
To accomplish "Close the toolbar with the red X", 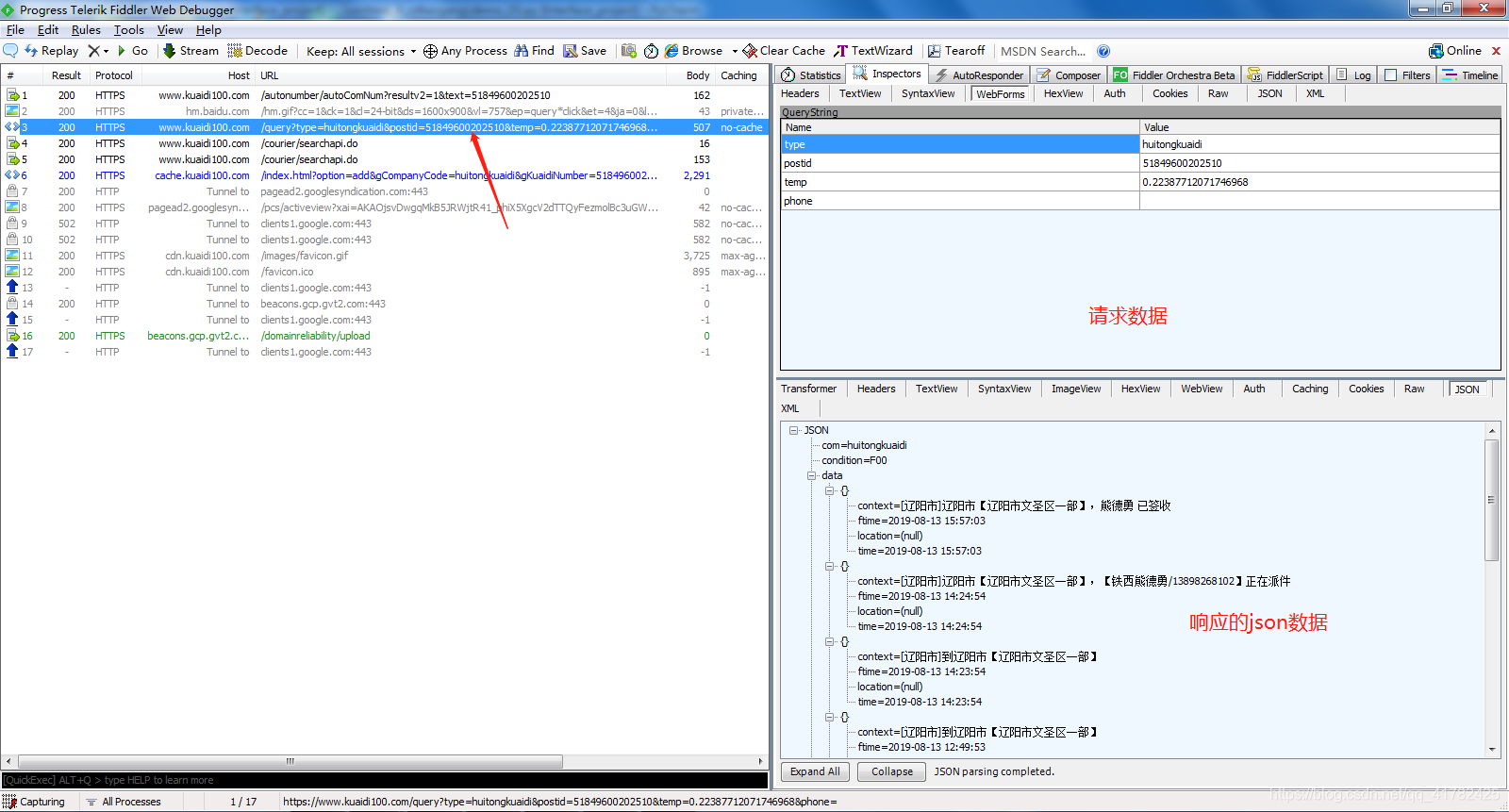I will (x=1496, y=51).
